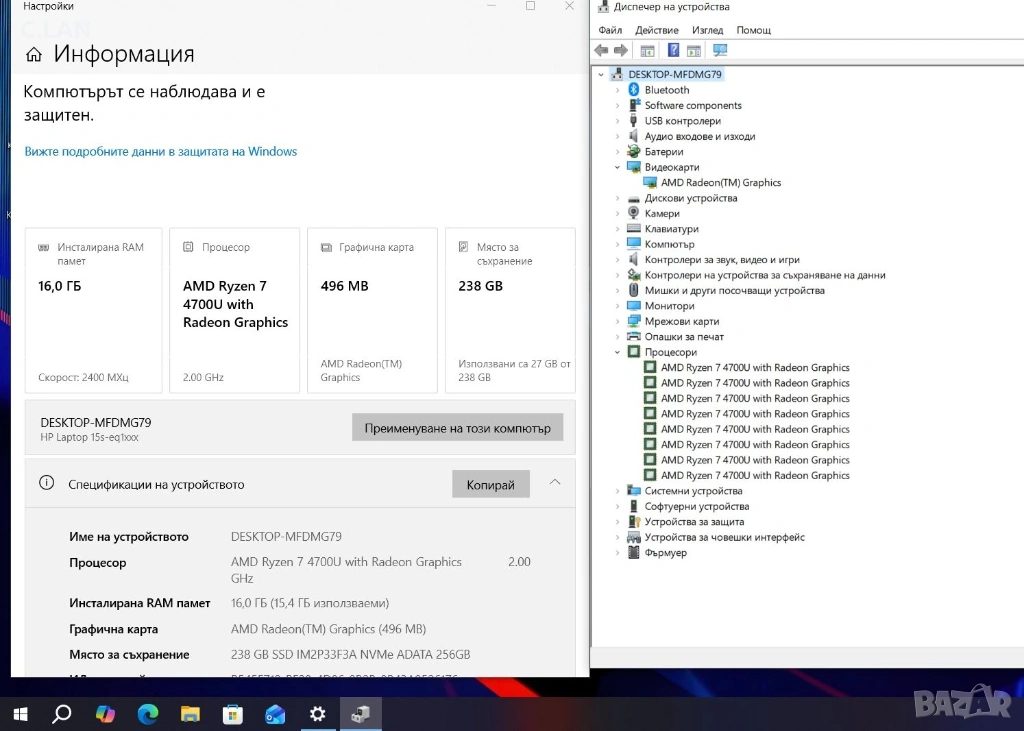This screenshot has width=1024, height=731.
Task: Open Microsoft Store from the taskbar
Action: pos(233,714)
